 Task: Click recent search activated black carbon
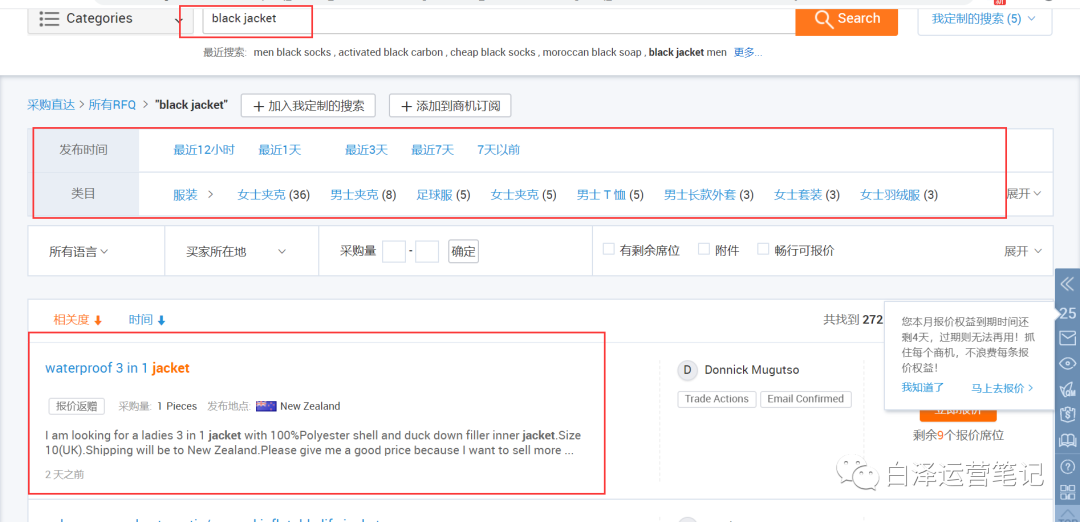[391, 52]
